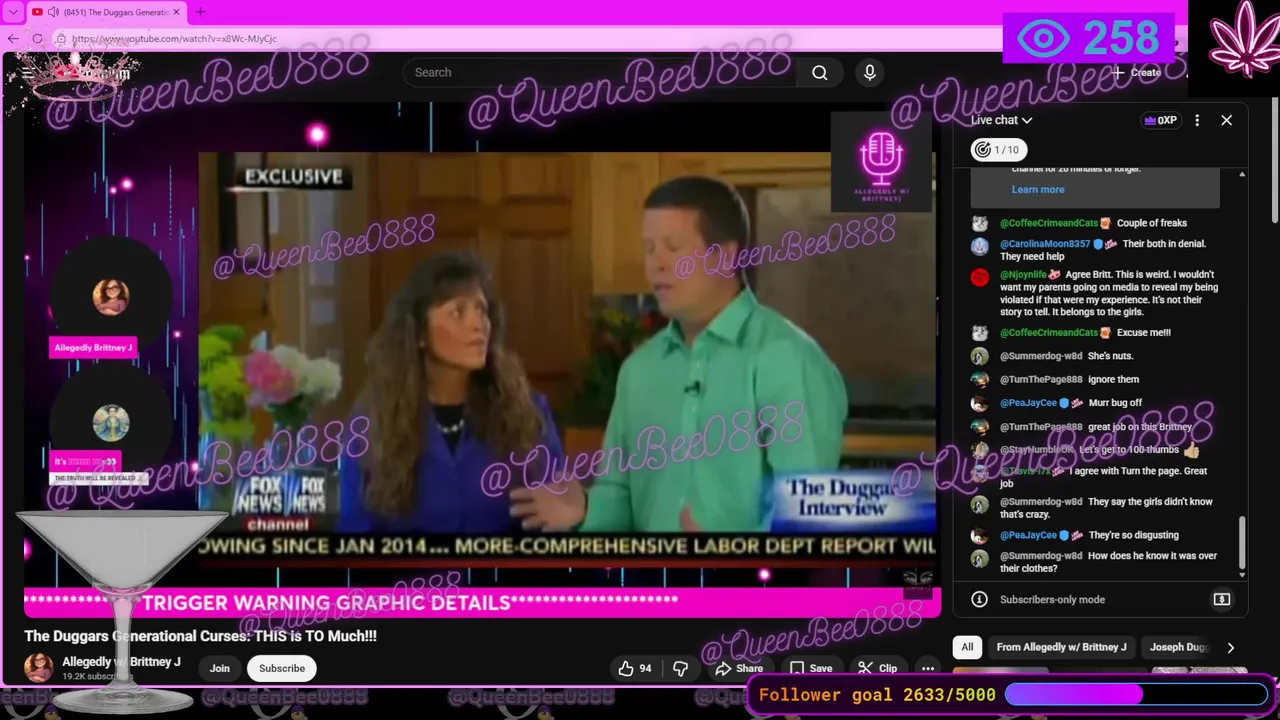Subscribe to Allegedly w/ Brittney J
The height and width of the screenshot is (720, 1280).
pos(282,668)
